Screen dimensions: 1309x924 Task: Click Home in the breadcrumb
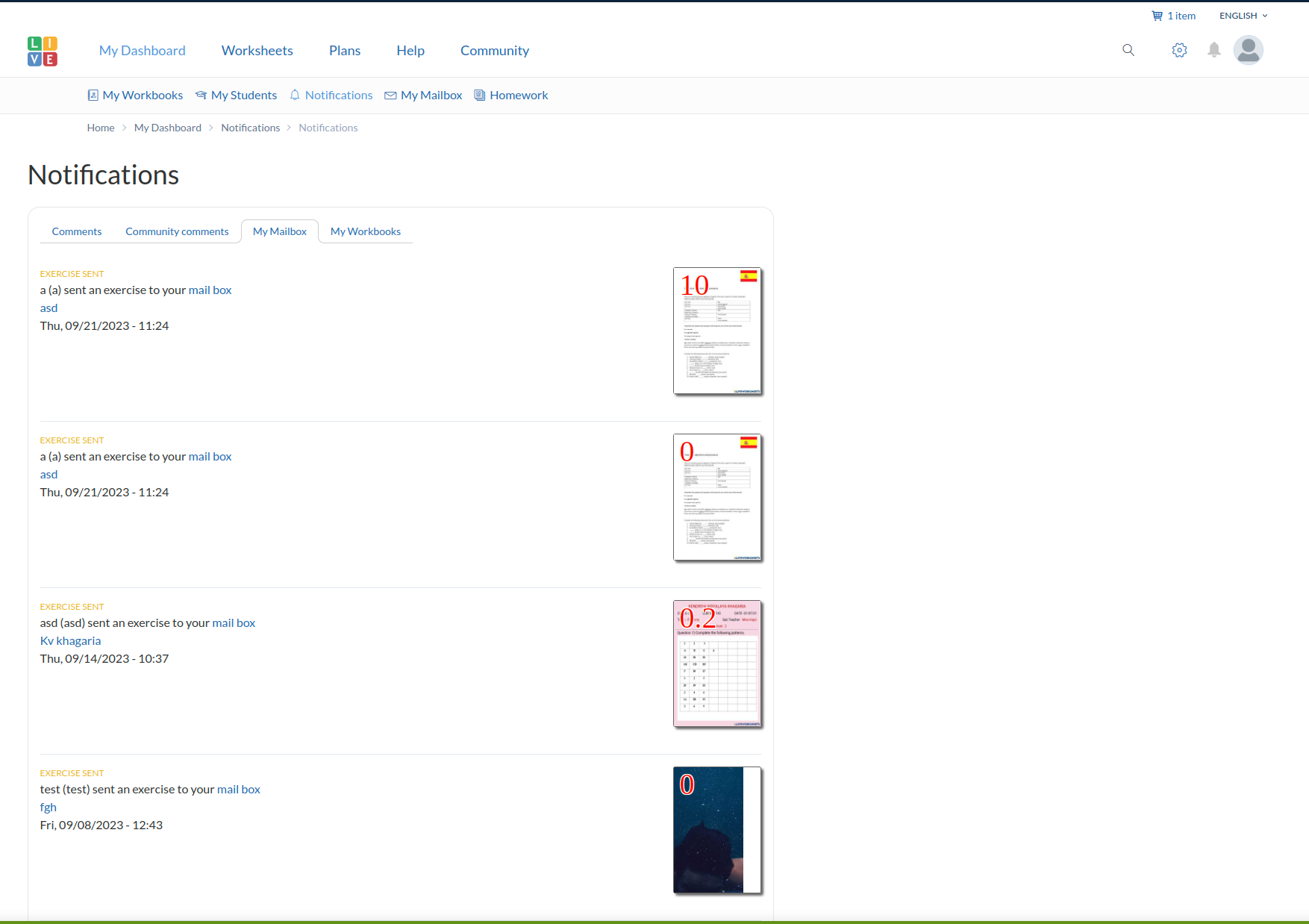(x=101, y=128)
